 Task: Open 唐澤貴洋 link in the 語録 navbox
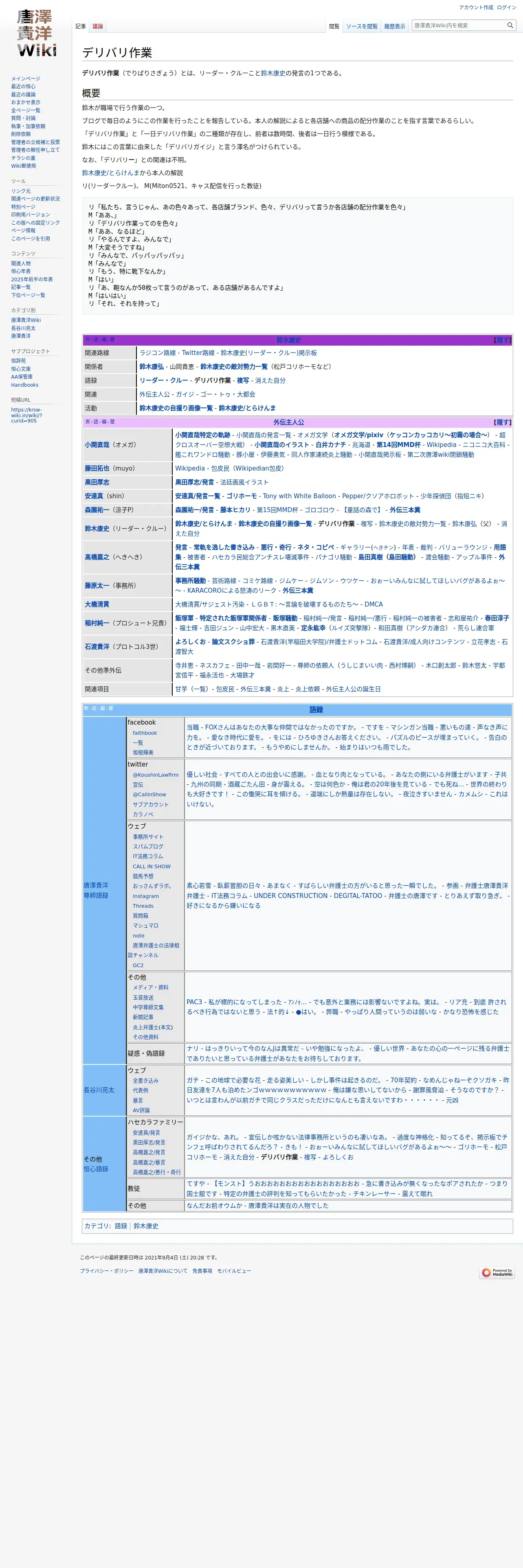tap(96, 886)
